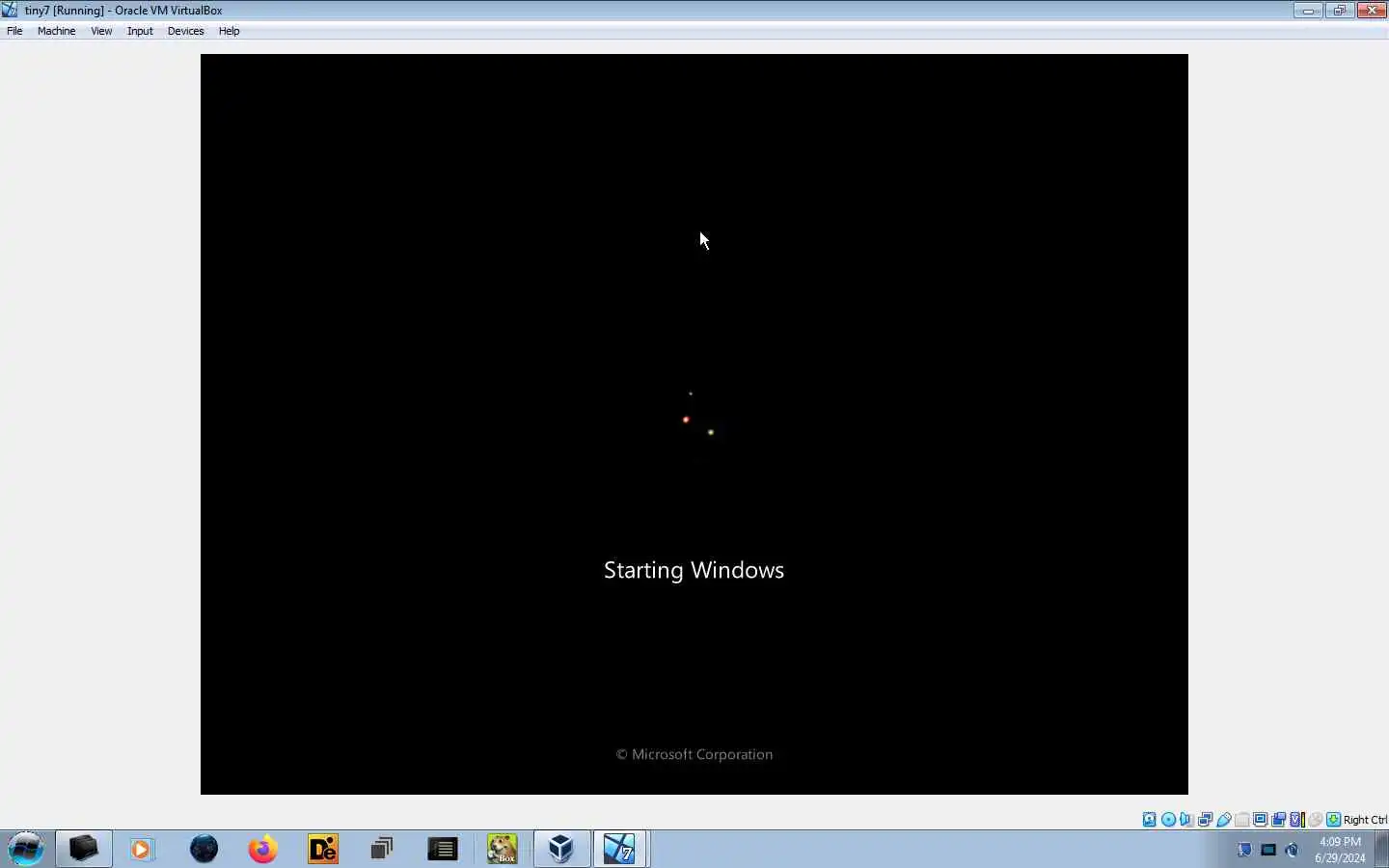Click the optical disc status icon
The width and height of the screenshot is (1389, 868).
1168,820
